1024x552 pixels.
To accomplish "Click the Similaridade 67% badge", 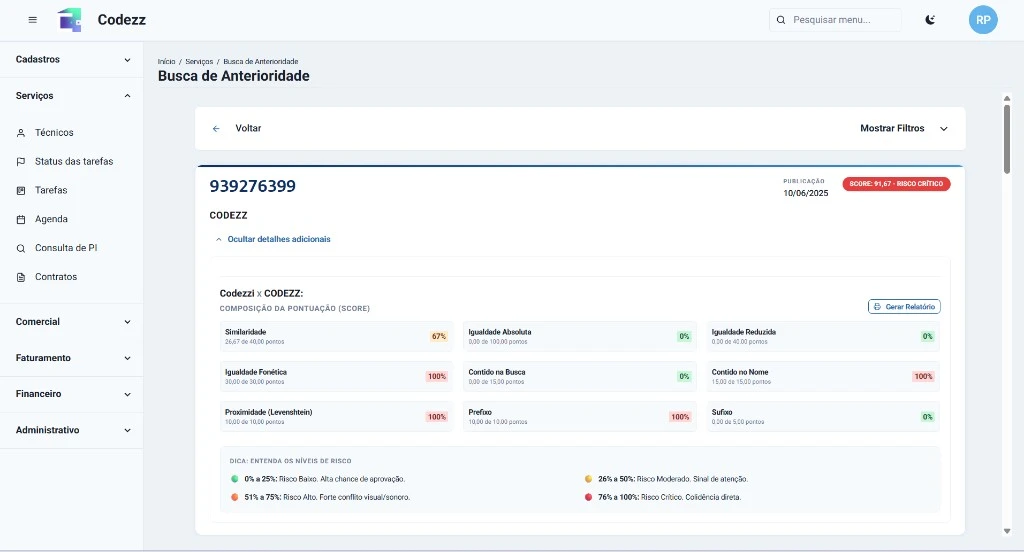I will pos(439,336).
